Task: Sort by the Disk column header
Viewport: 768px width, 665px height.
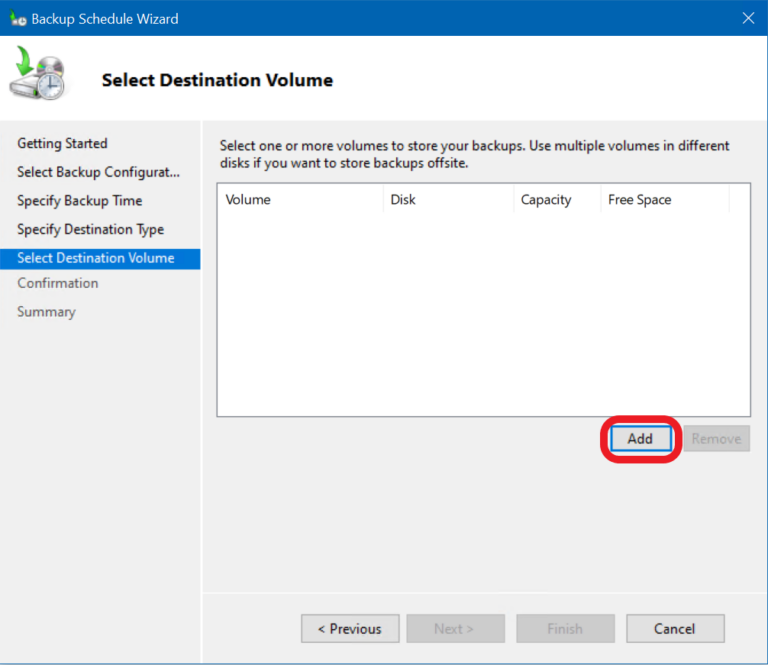Action: coord(448,199)
